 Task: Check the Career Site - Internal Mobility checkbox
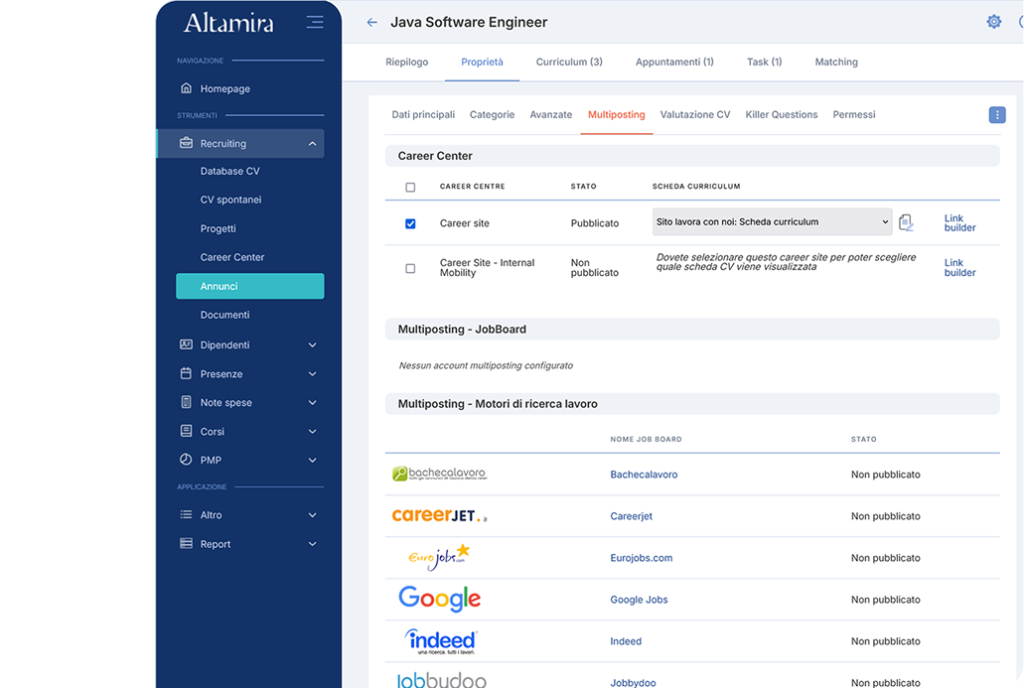[410, 268]
